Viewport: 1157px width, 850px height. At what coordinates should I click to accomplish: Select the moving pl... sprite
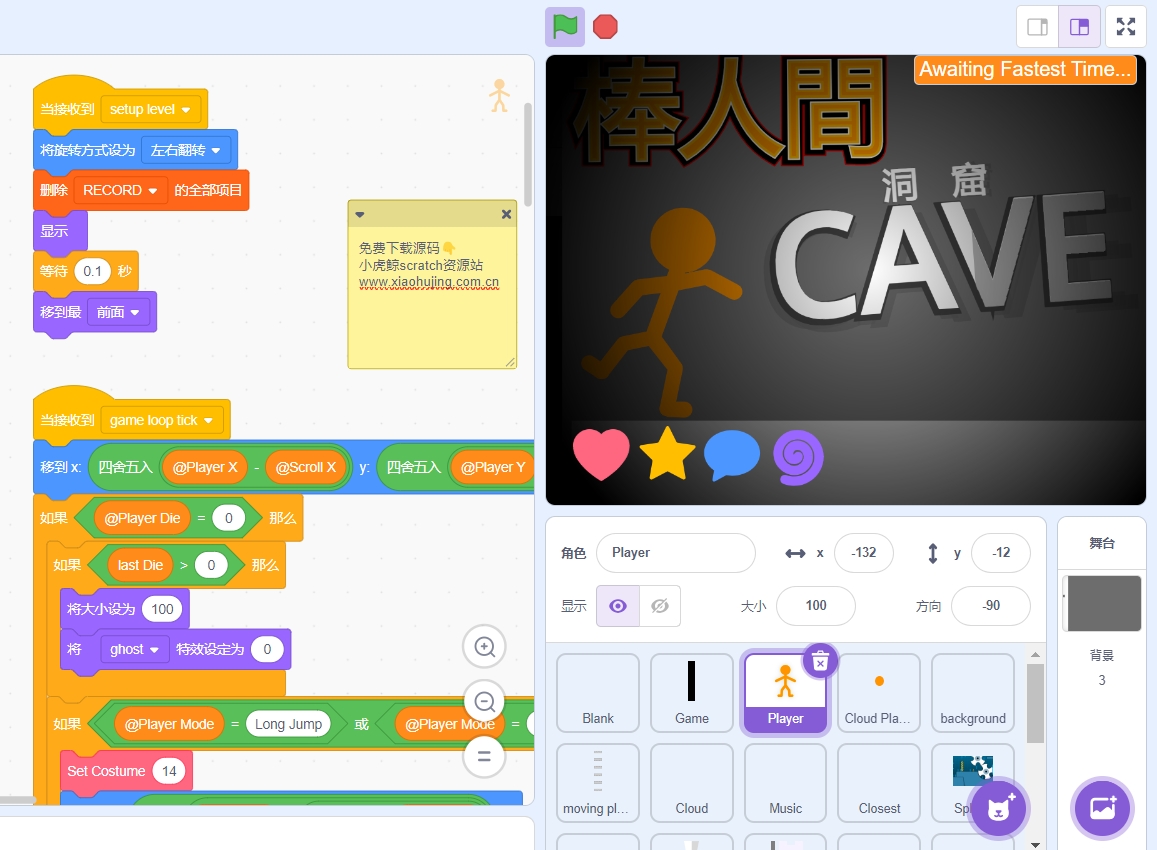[x=598, y=783]
